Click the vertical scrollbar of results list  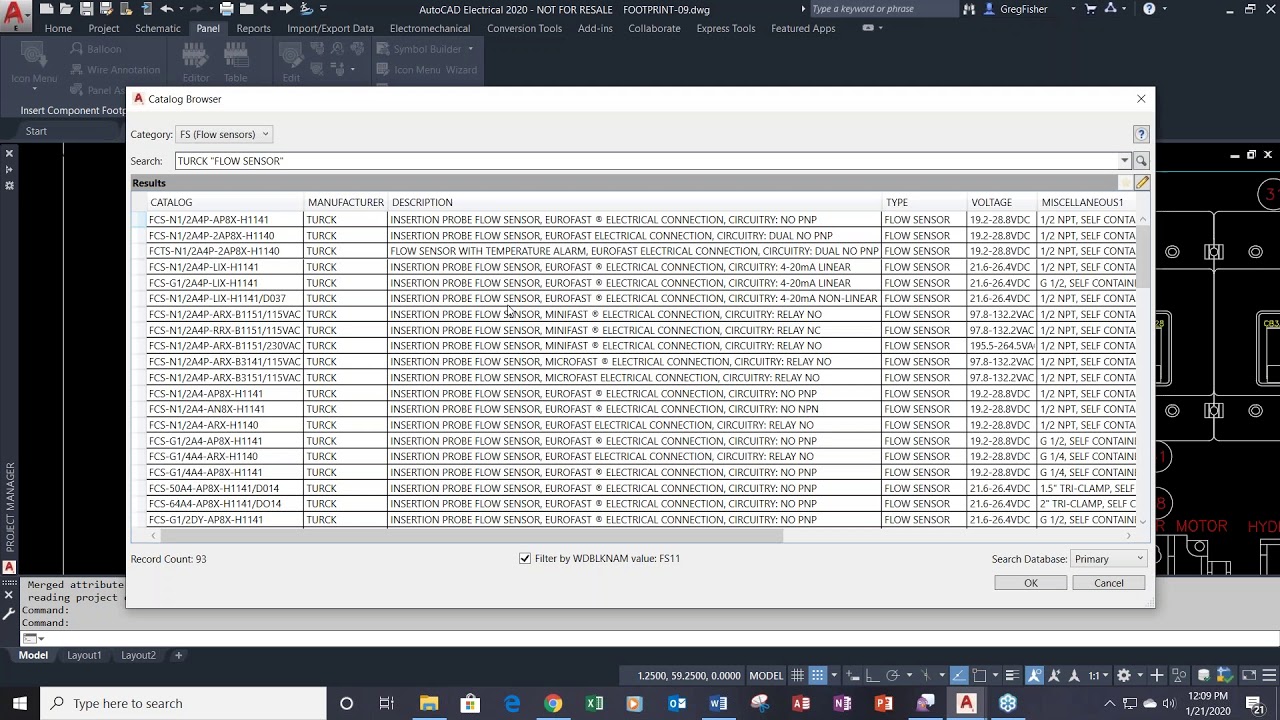(x=1142, y=257)
